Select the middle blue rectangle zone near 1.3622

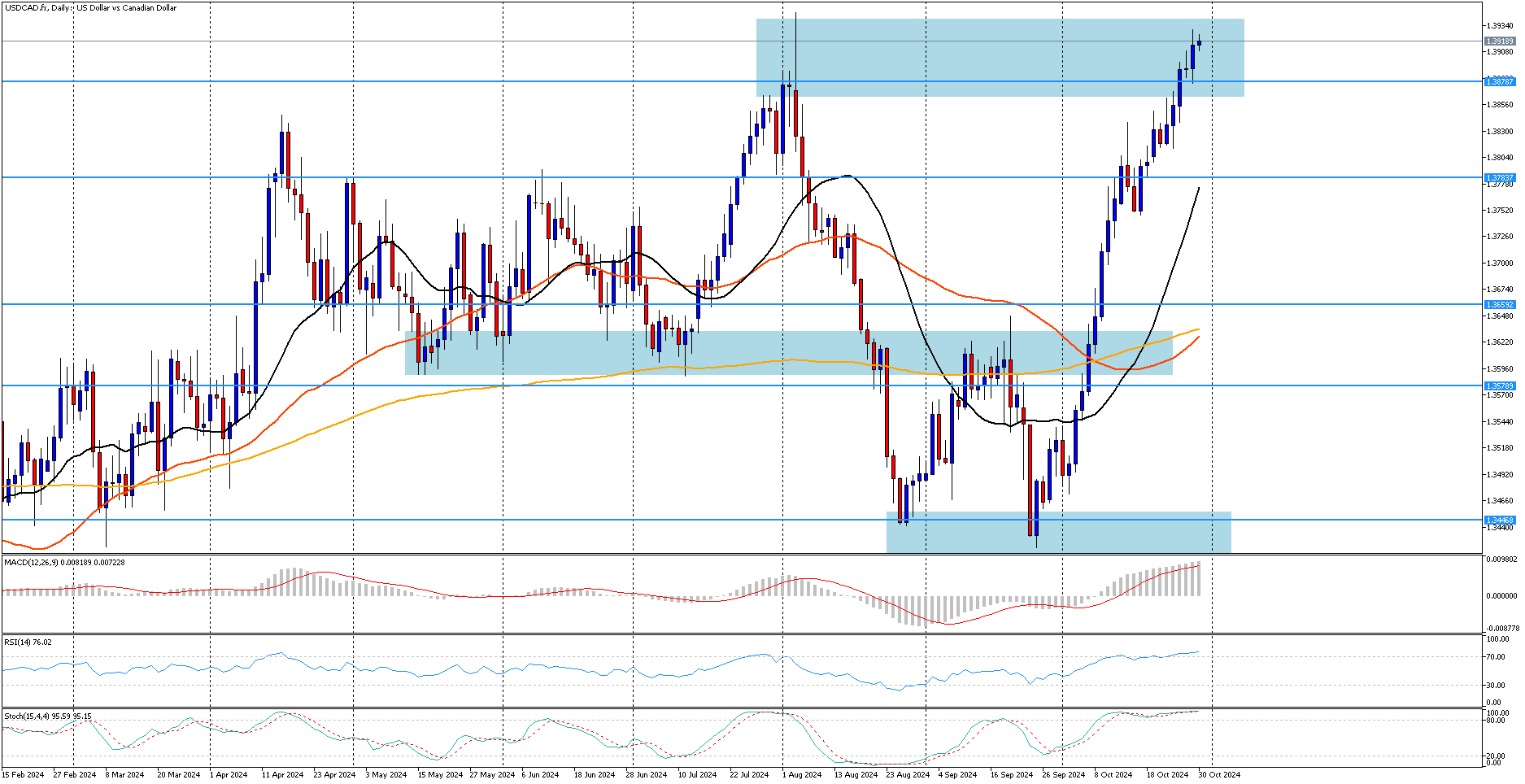[x=788, y=352]
